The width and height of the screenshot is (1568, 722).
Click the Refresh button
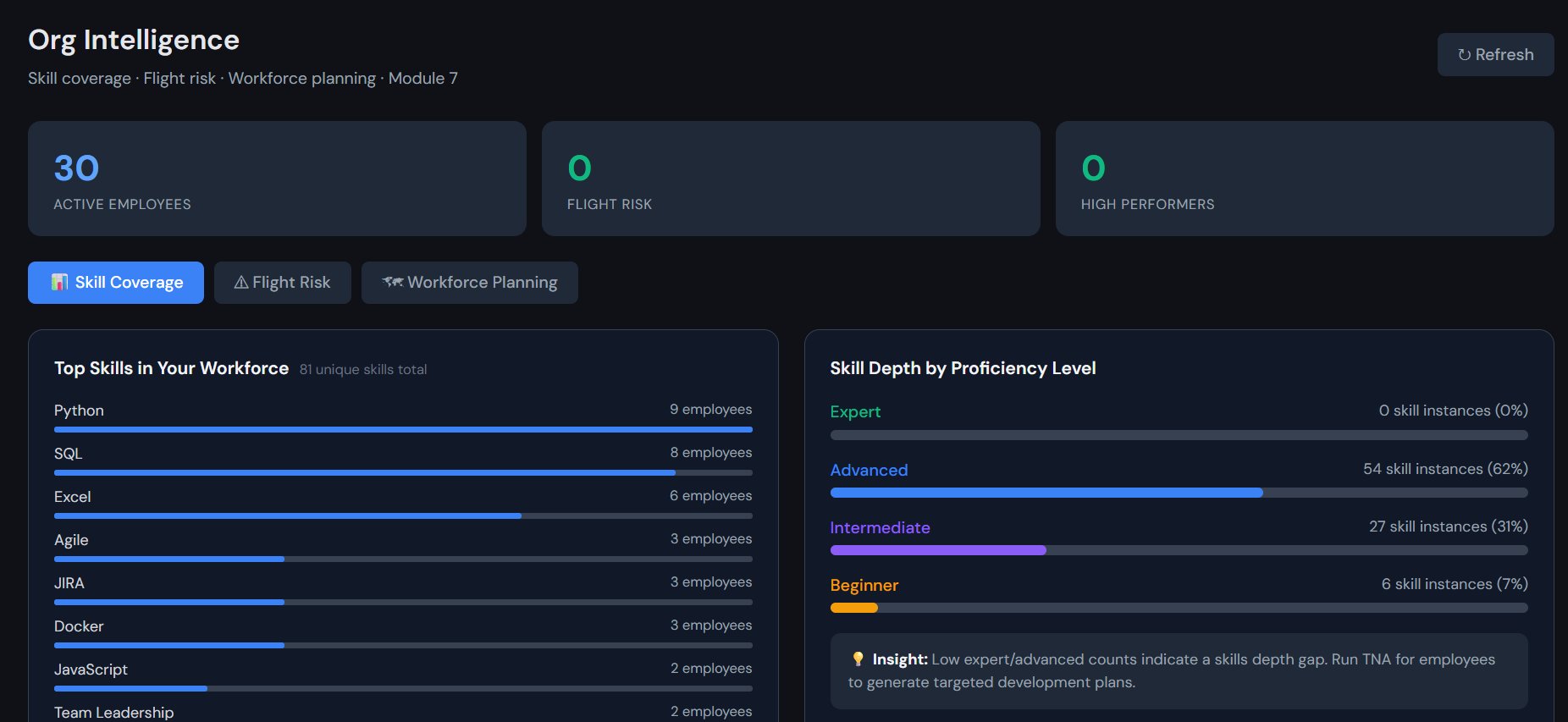pyautogui.click(x=1495, y=54)
